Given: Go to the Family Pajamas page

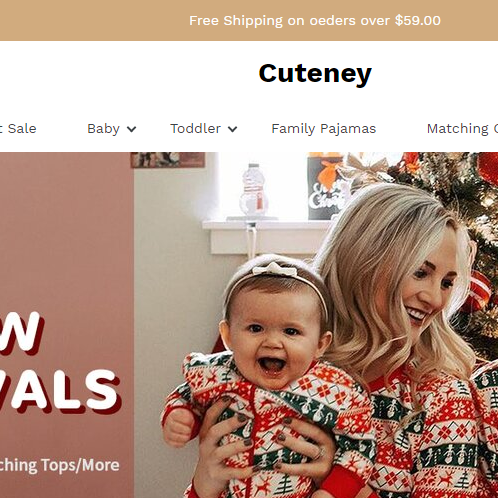Looking at the screenshot, I should (x=324, y=129).
